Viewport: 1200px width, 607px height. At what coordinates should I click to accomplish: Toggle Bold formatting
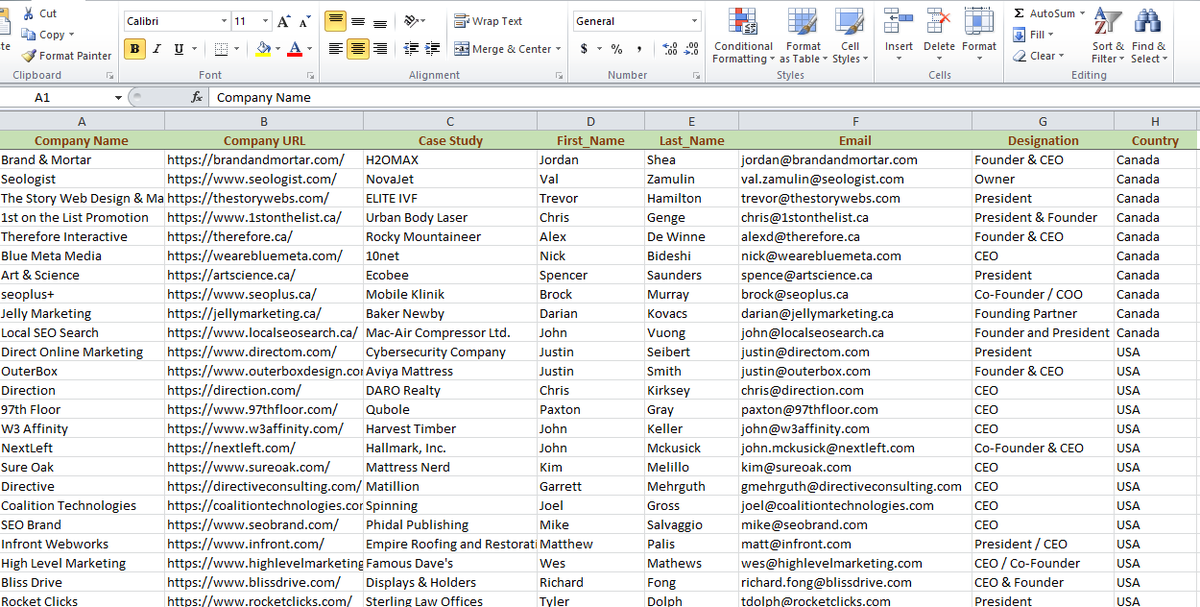tap(135, 49)
